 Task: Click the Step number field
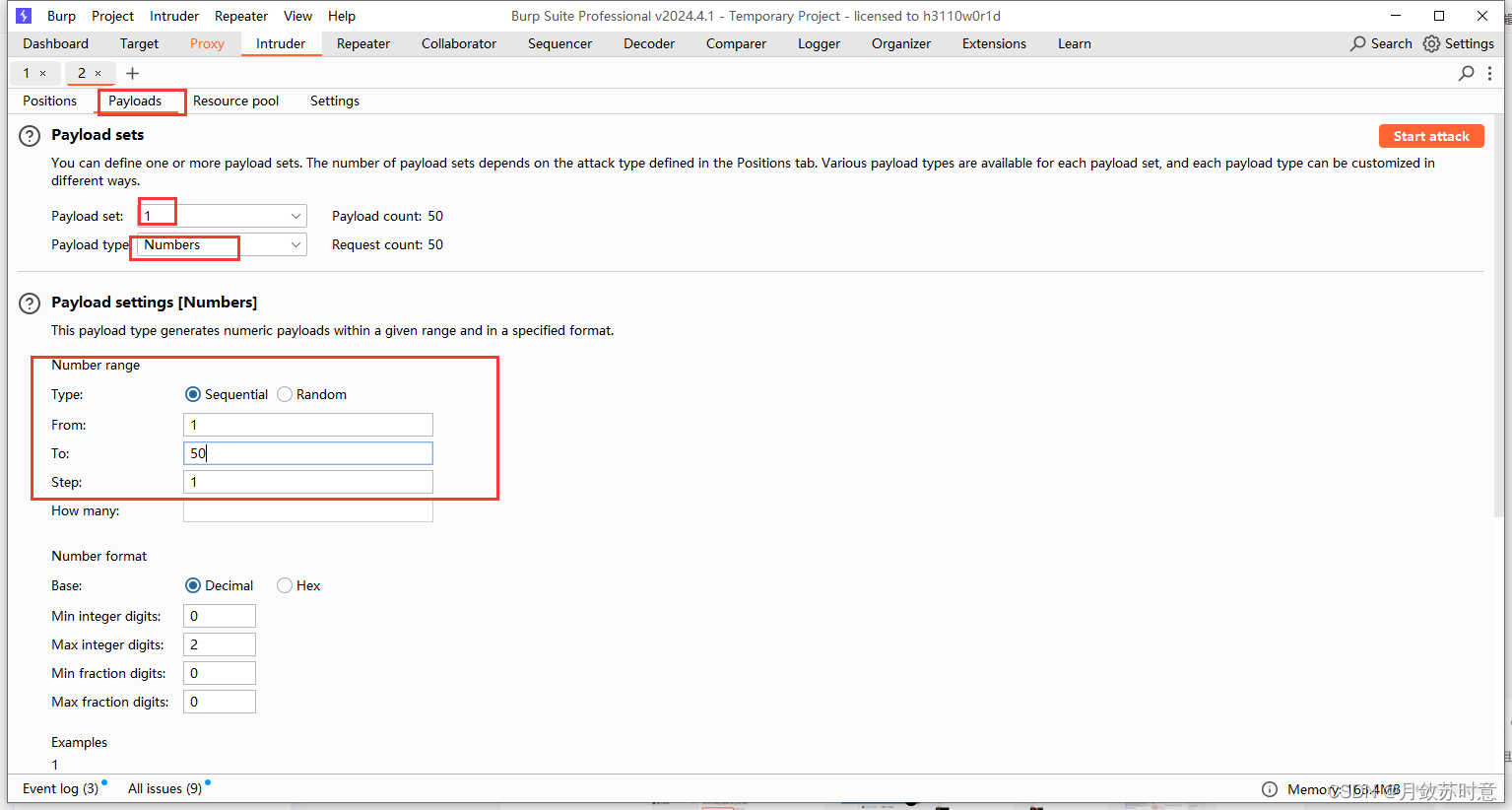pyautogui.click(x=308, y=482)
